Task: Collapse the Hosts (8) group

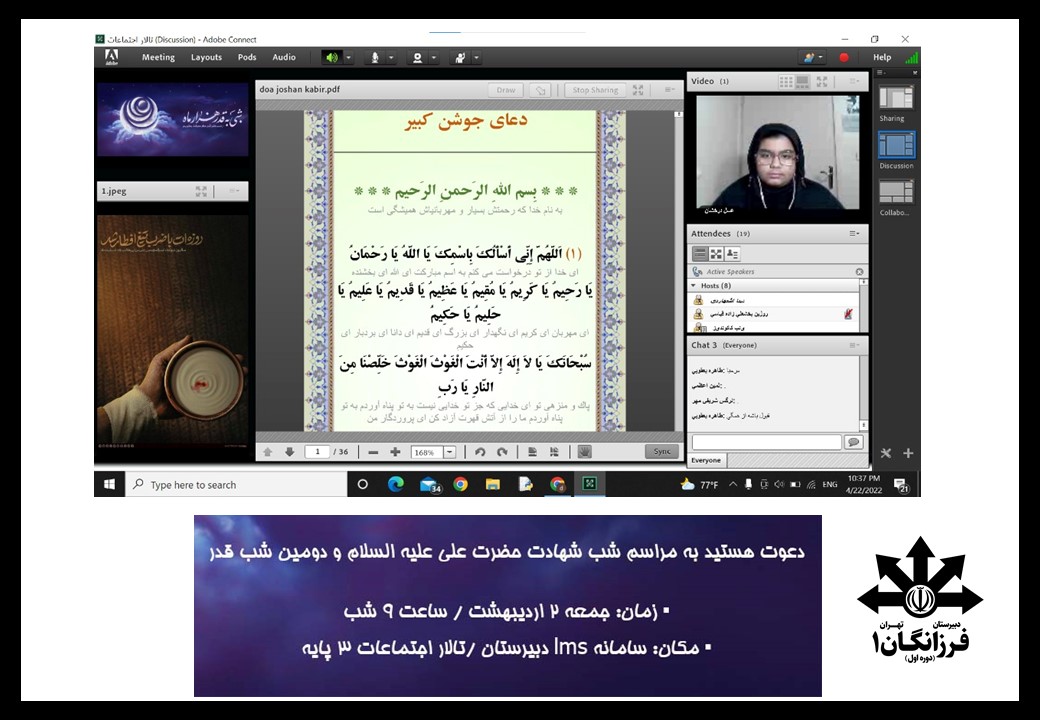Action: [x=692, y=286]
